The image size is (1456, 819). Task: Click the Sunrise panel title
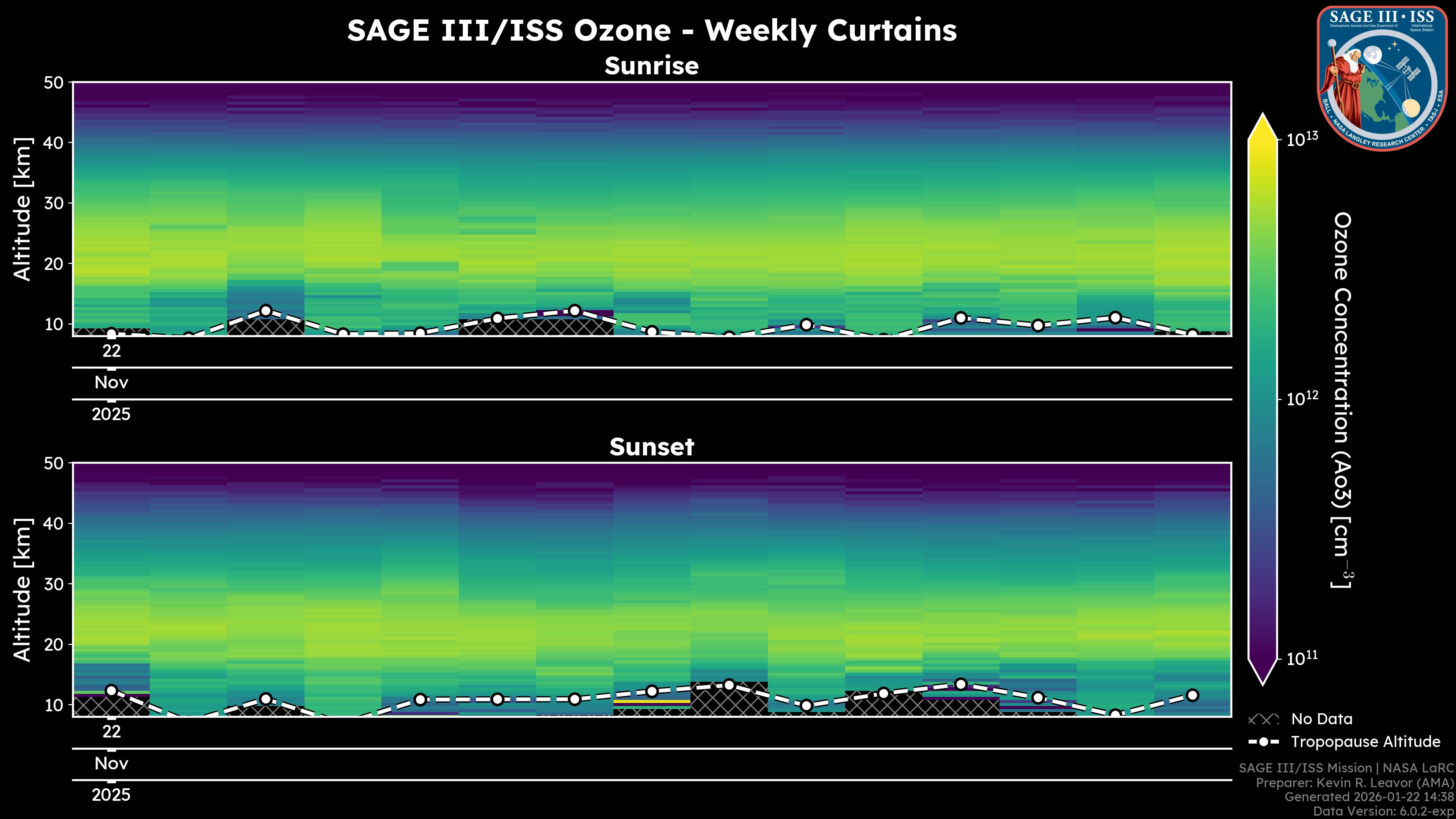(x=651, y=66)
